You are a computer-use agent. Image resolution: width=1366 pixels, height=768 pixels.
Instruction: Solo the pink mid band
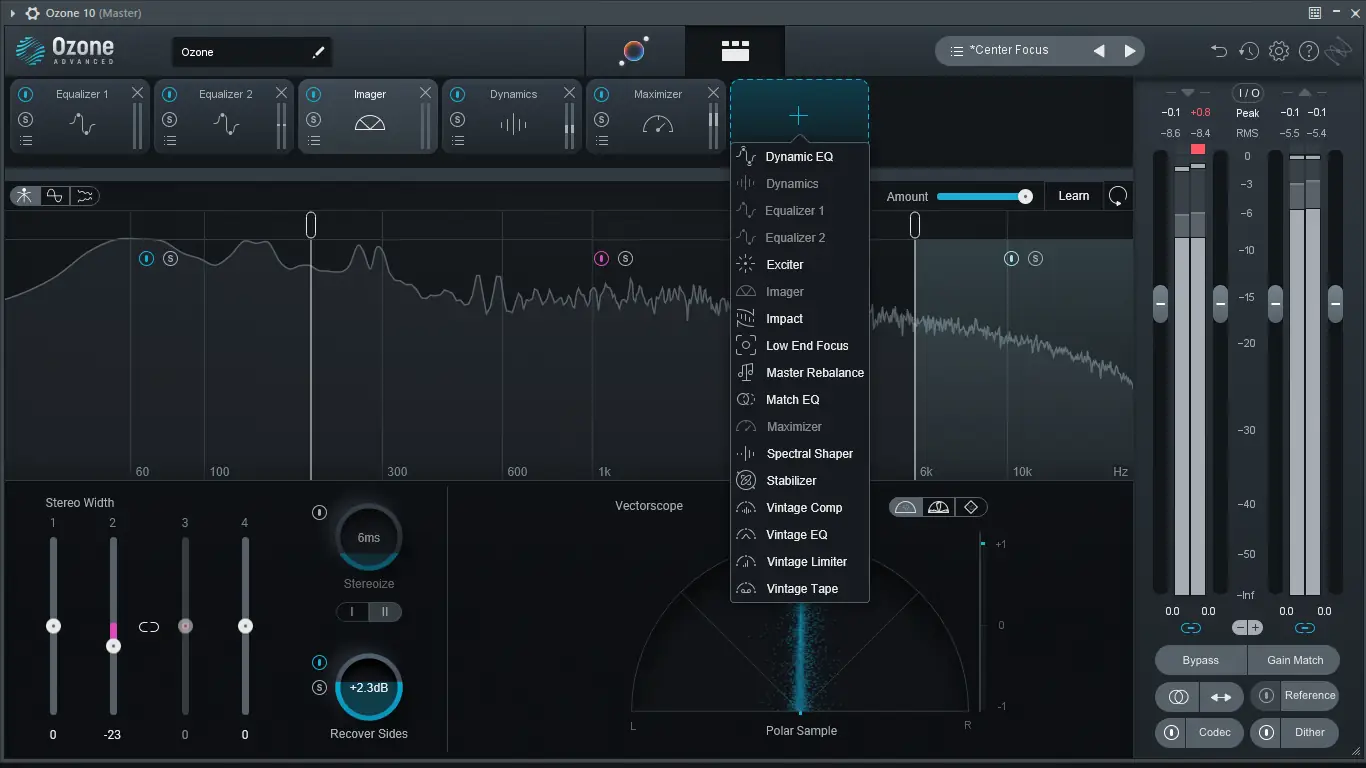625,259
